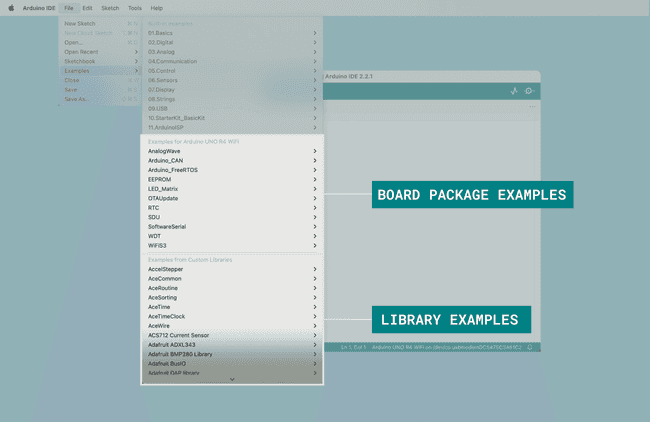Screen dimensions: 650x422
Task: Click the notifications bell in status bar
Action: (x=530, y=347)
